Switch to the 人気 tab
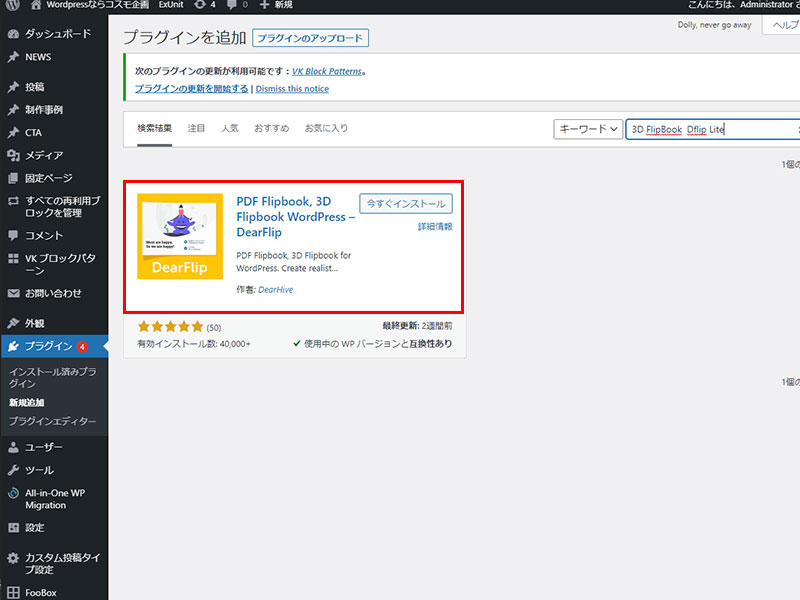800x600 pixels. tap(229, 129)
